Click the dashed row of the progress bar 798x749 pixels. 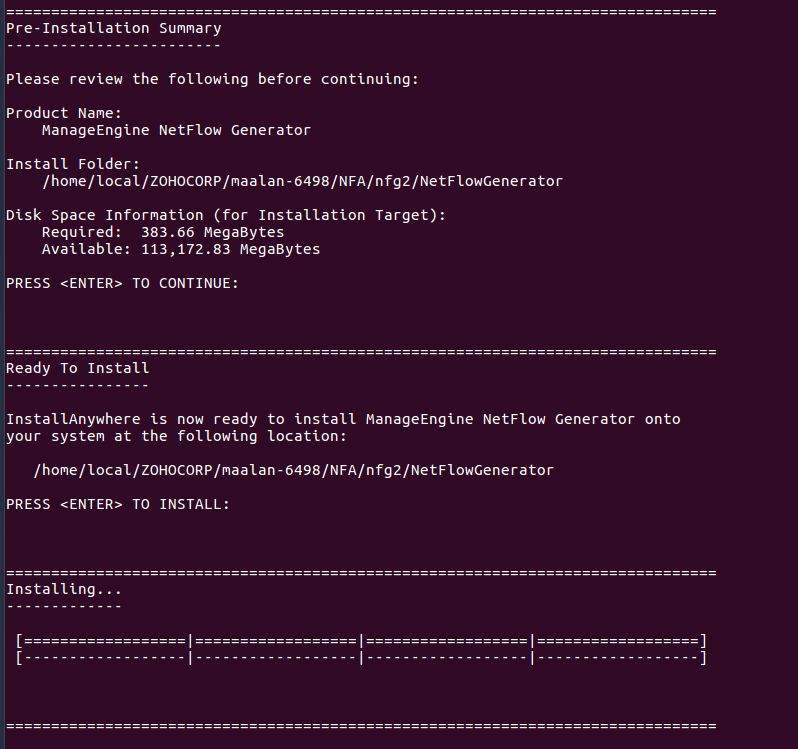coord(361,657)
